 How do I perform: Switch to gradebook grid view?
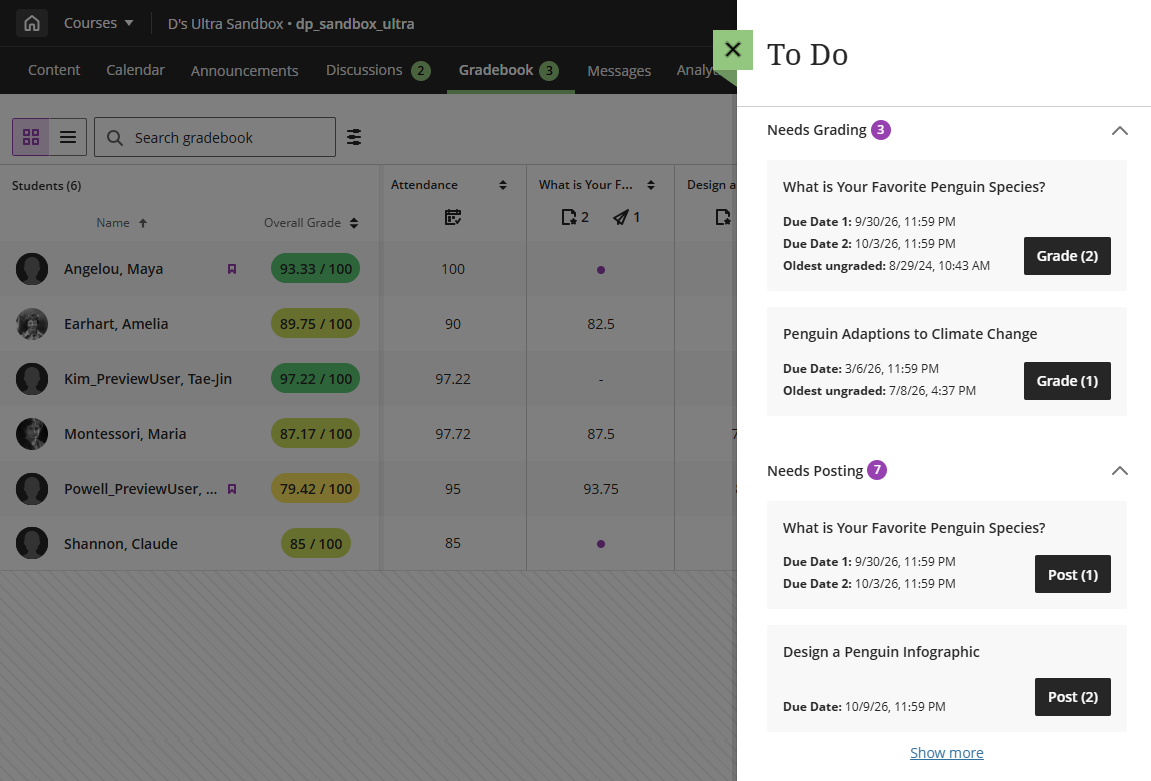pyautogui.click(x=31, y=137)
